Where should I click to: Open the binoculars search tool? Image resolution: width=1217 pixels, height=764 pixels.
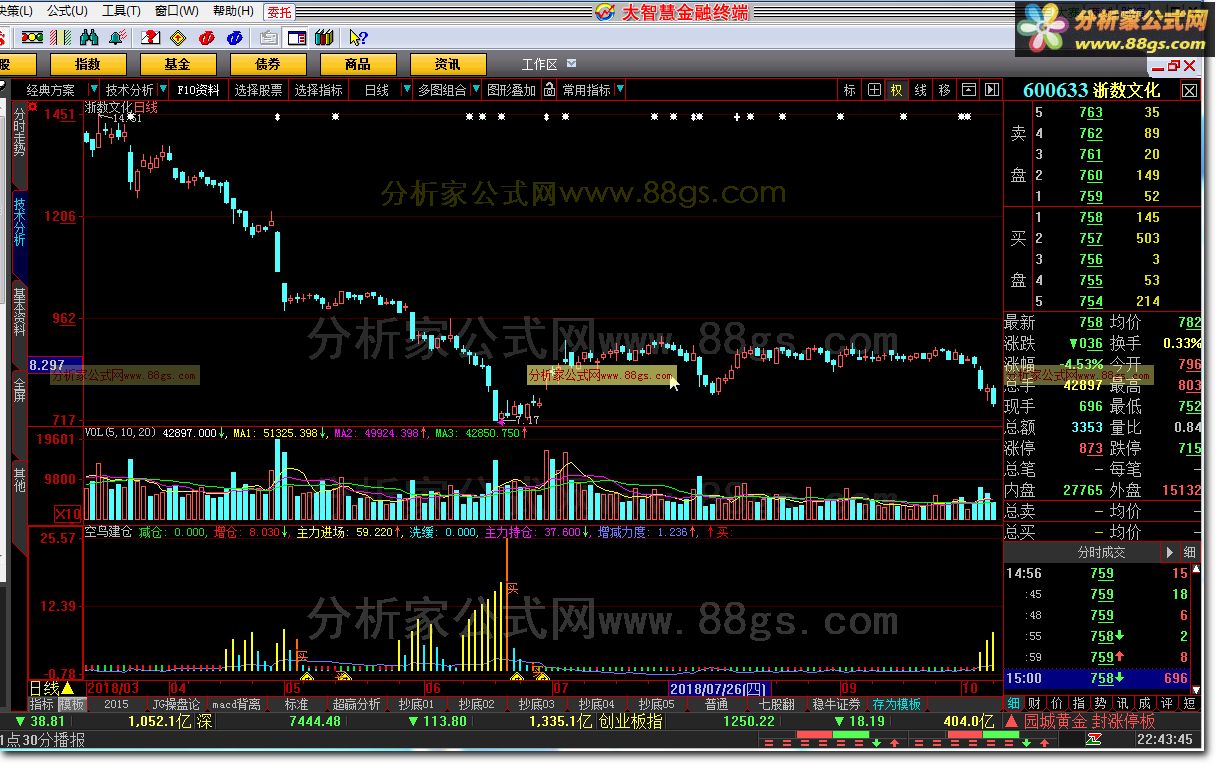pyautogui.click(x=89, y=38)
